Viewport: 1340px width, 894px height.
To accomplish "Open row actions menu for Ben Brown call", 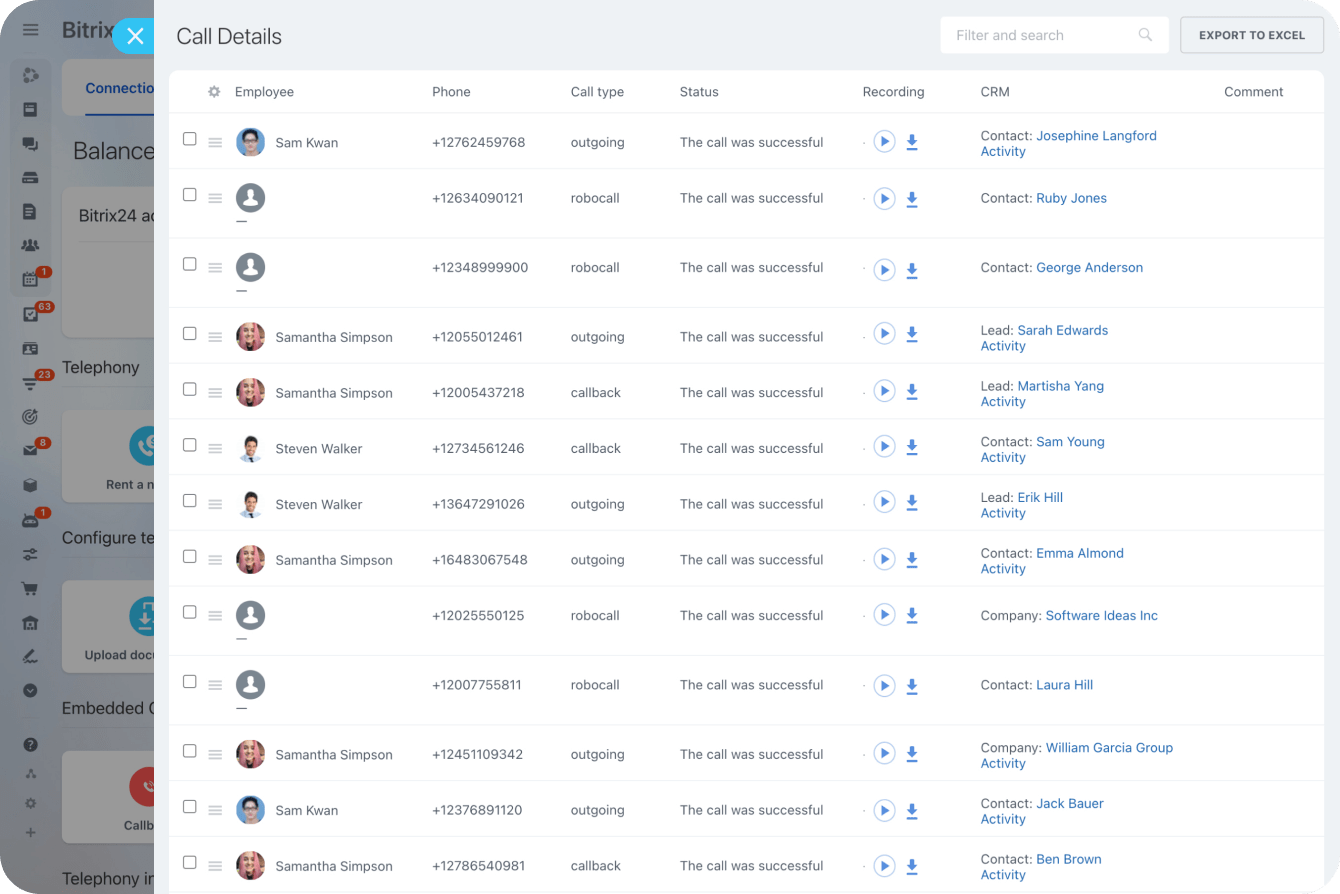I will point(215,867).
